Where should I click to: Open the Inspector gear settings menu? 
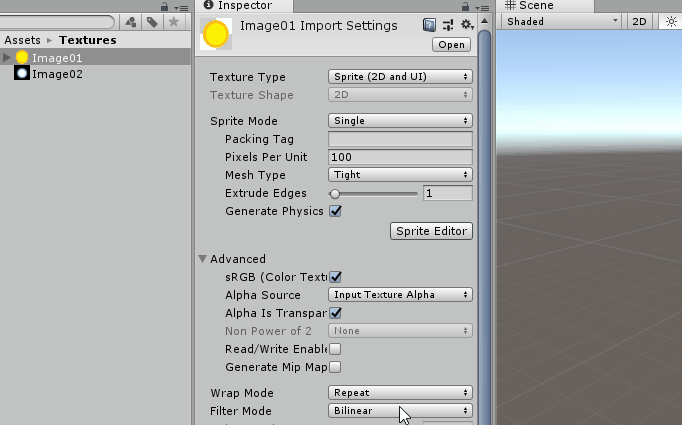click(x=467, y=25)
